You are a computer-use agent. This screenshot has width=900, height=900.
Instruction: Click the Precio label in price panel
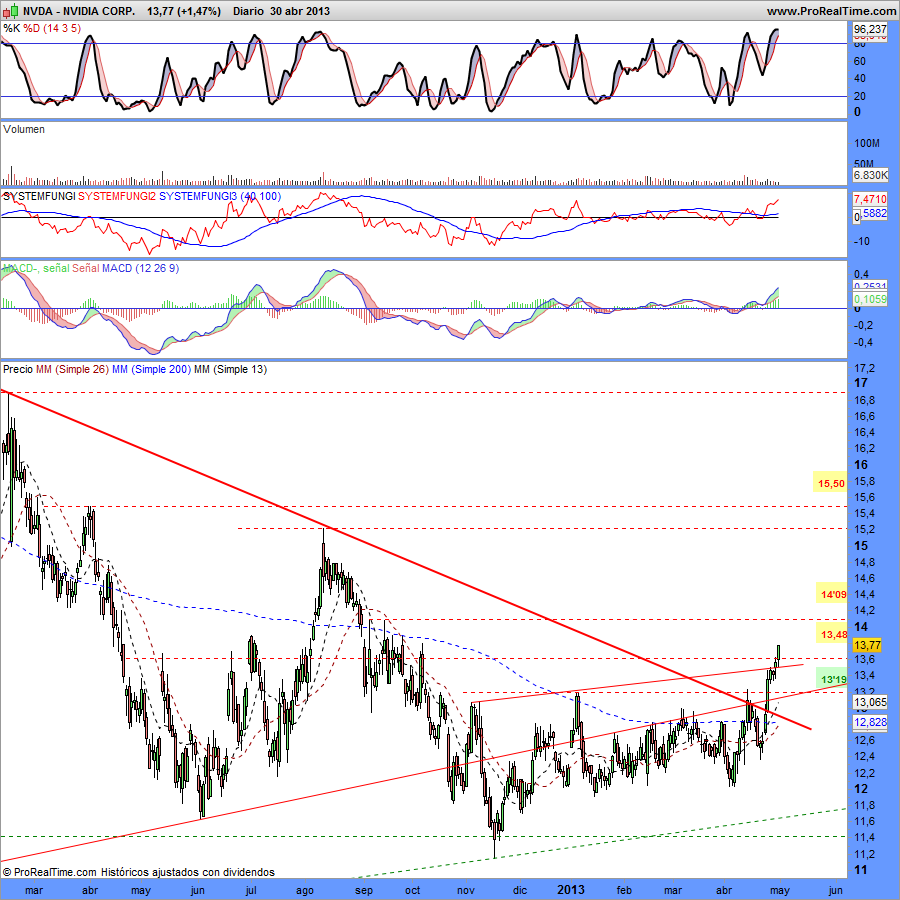coord(18,369)
